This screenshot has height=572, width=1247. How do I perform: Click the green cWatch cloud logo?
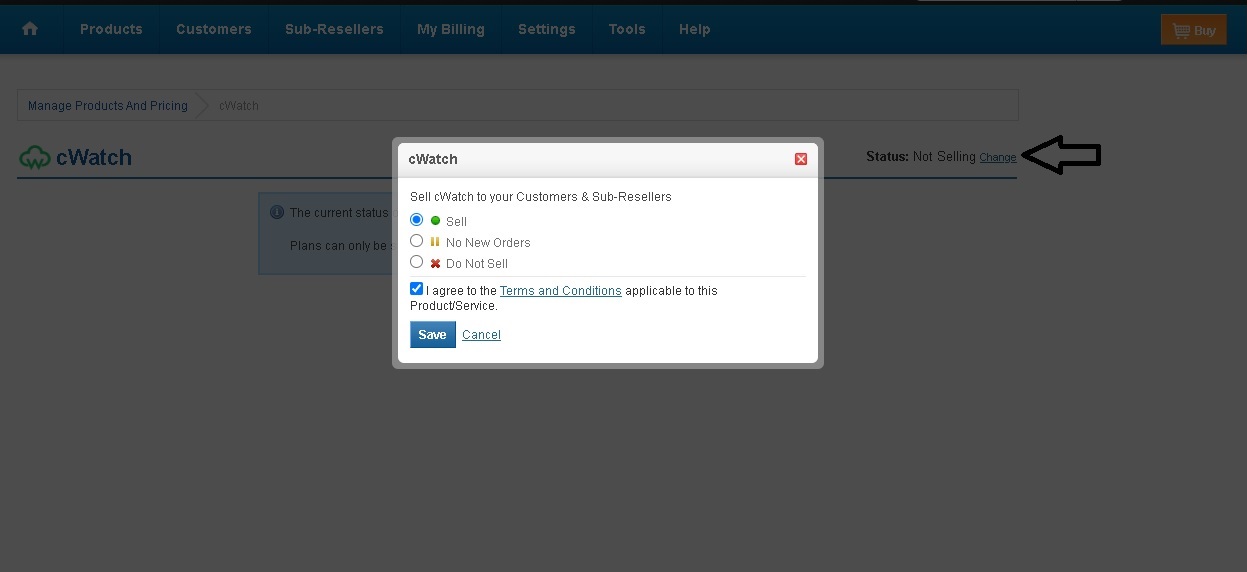coord(35,157)
